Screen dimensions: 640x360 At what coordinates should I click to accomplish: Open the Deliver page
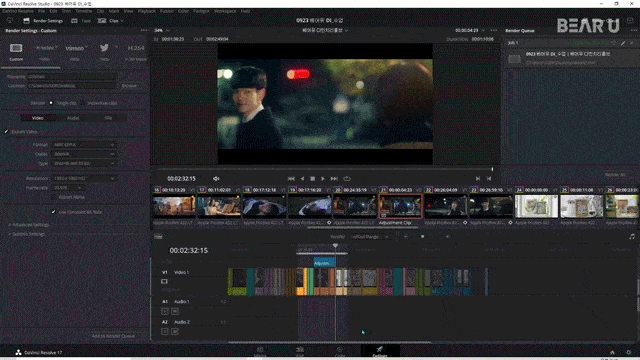[x=380, y=351]
